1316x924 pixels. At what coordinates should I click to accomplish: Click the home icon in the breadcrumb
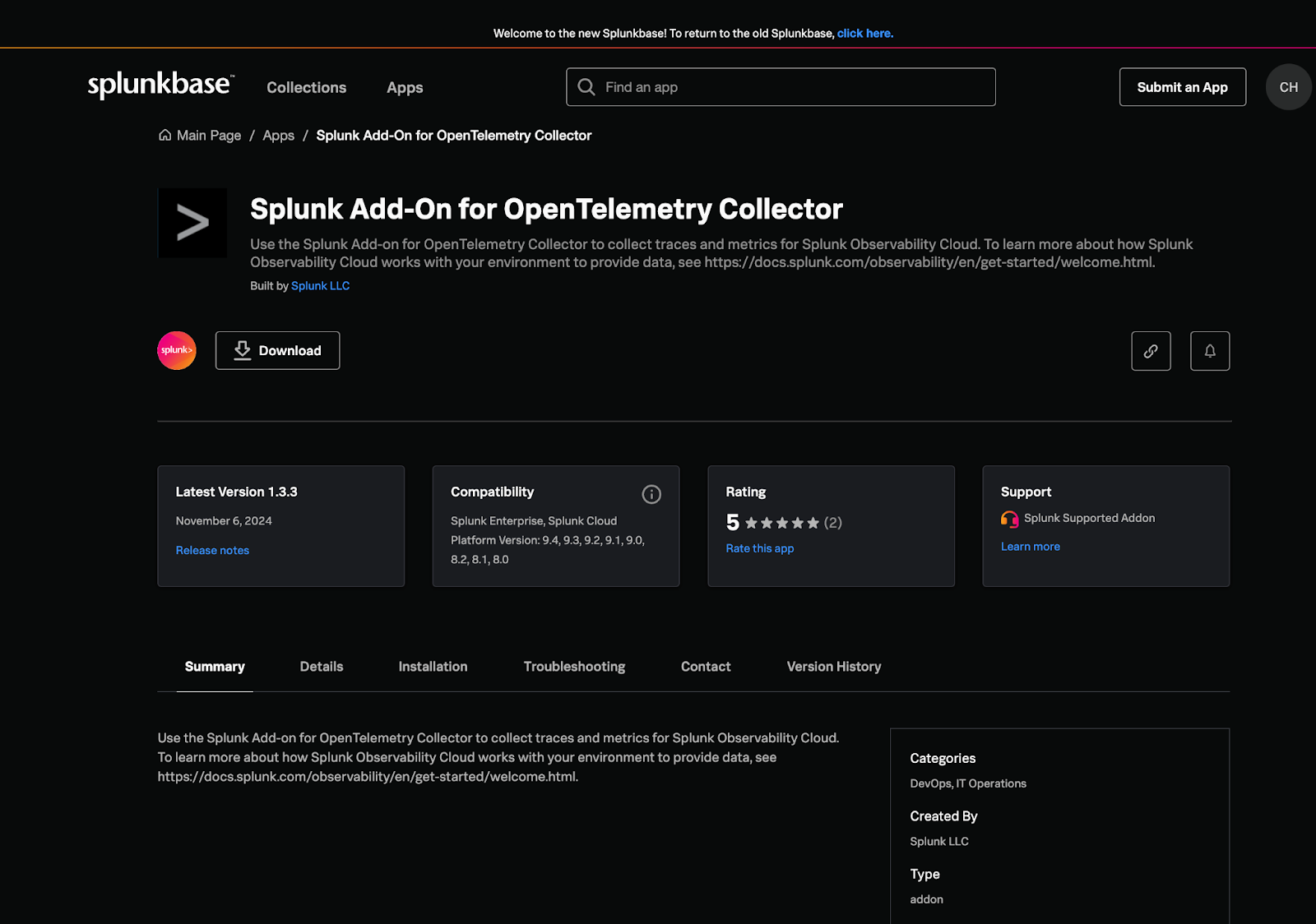164,135
